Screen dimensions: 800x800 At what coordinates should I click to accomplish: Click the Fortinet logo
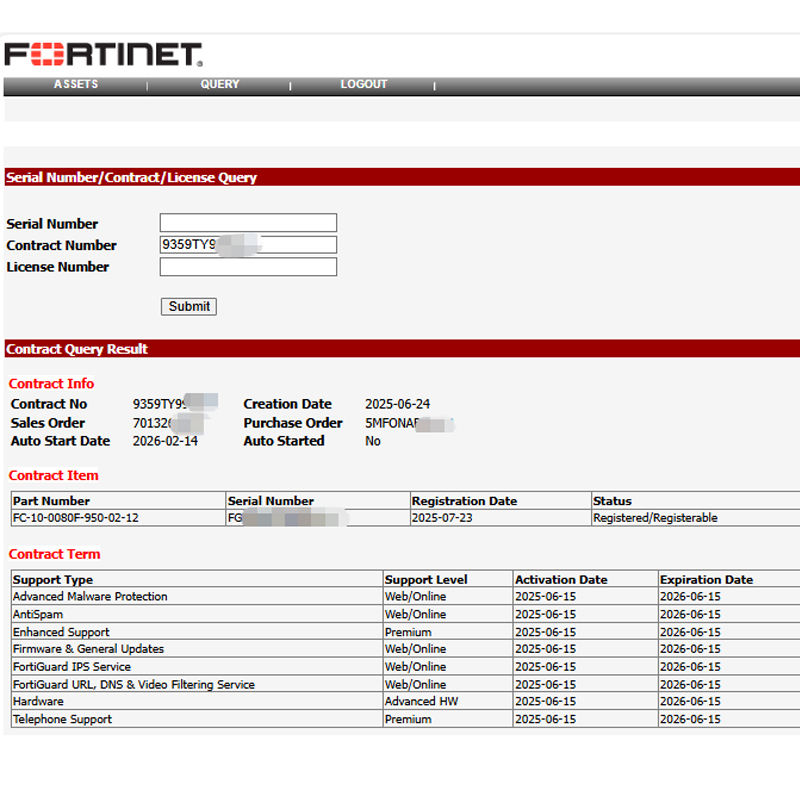103,54
